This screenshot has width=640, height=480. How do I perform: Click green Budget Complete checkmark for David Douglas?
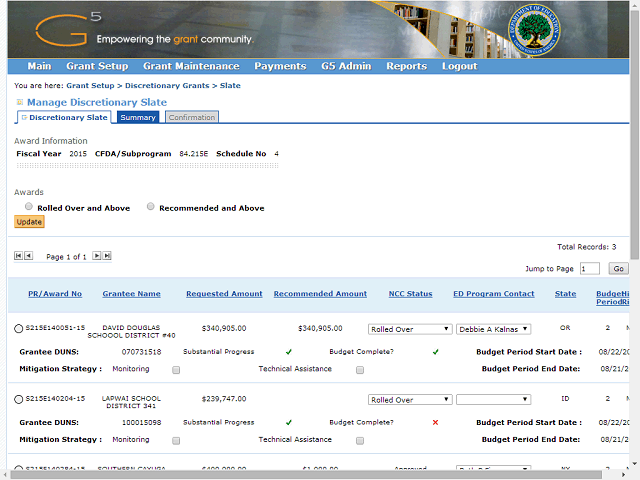point(436,352)
